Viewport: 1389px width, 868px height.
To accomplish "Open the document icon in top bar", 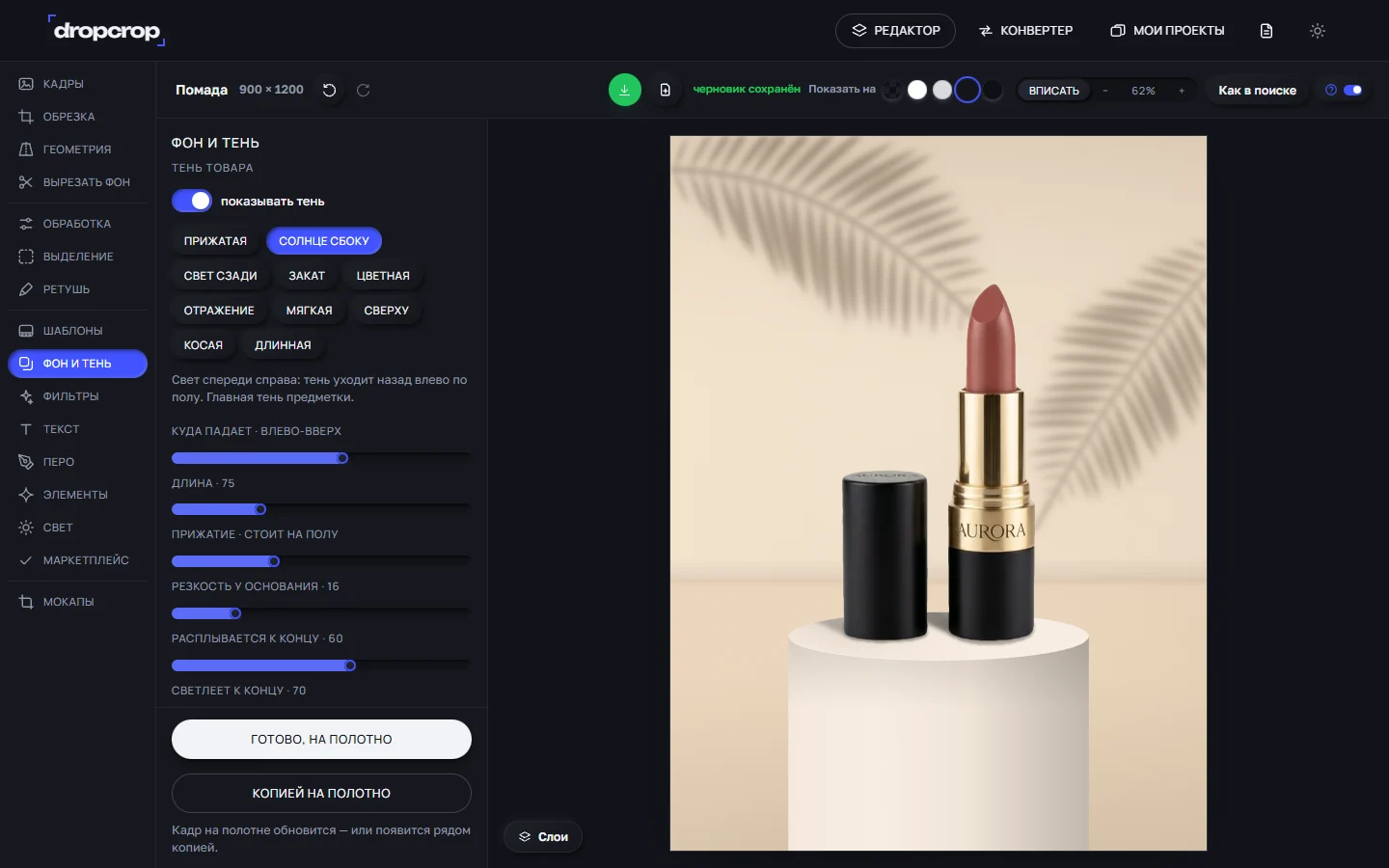I will pyautogui.click(x=1266, y=31).
